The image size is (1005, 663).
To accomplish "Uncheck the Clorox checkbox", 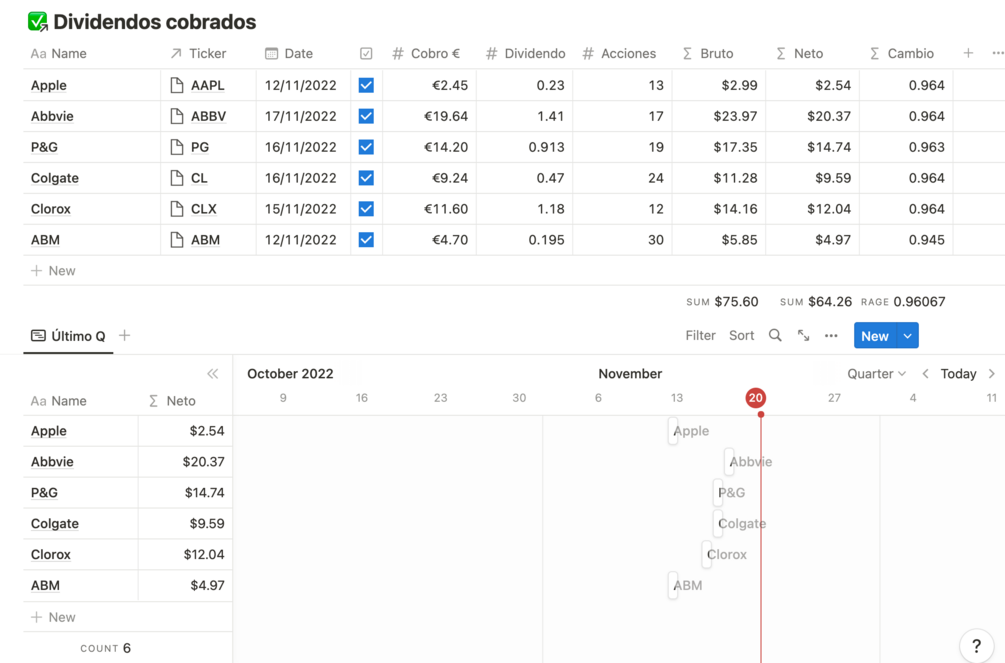I will point(366,208).
